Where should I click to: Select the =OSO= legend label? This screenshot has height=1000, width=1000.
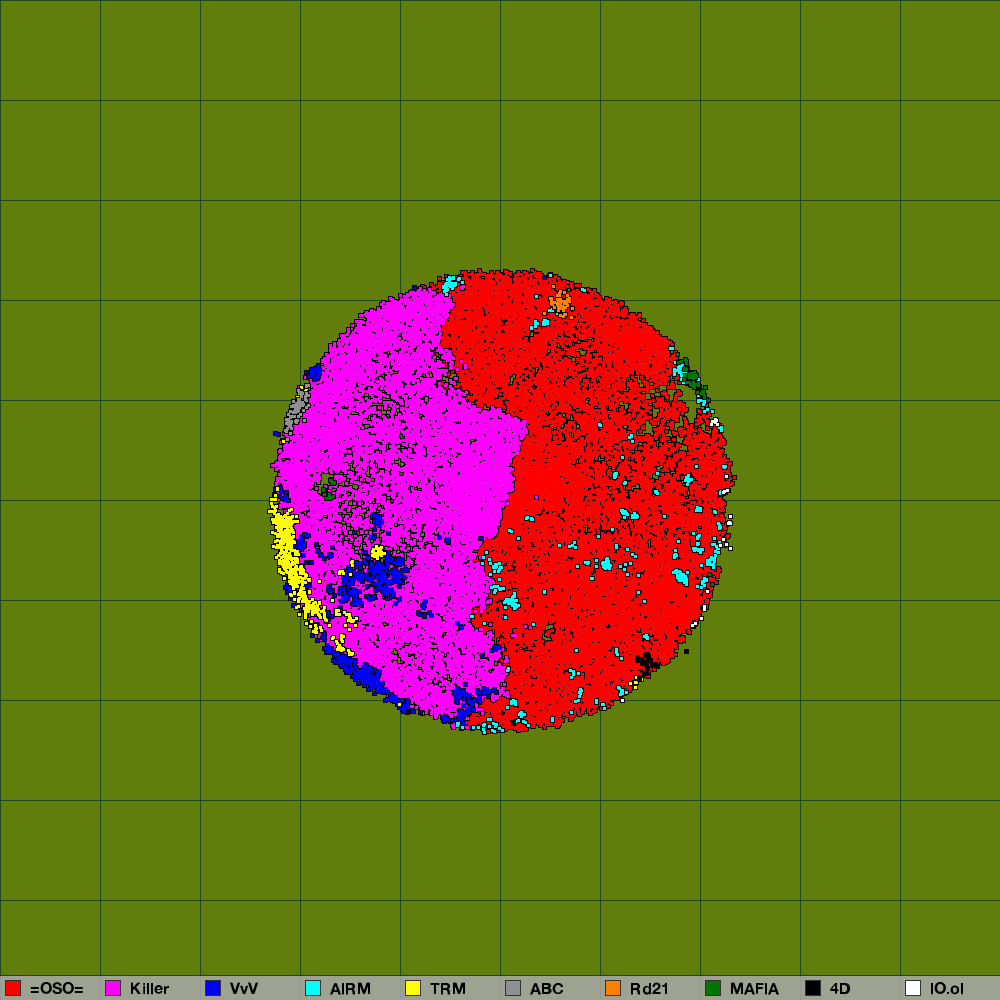57,989
